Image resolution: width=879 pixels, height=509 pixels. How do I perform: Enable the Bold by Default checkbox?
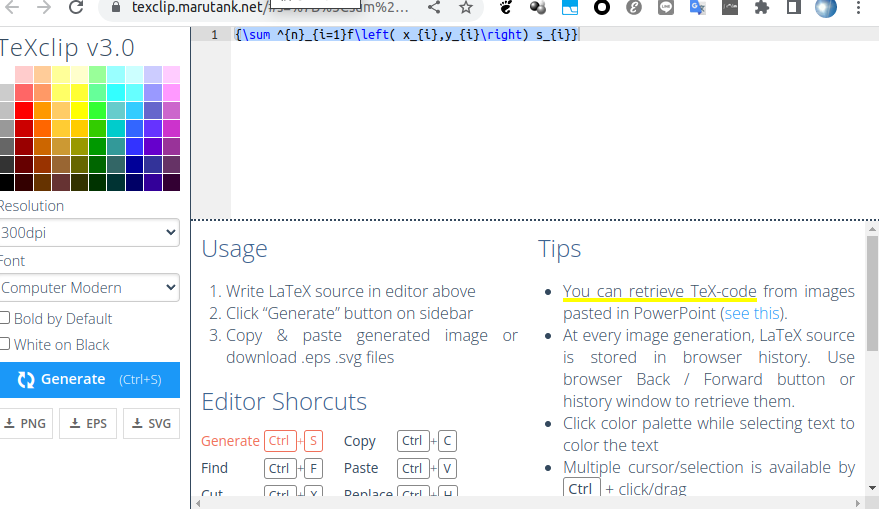[x=4, y=318]
